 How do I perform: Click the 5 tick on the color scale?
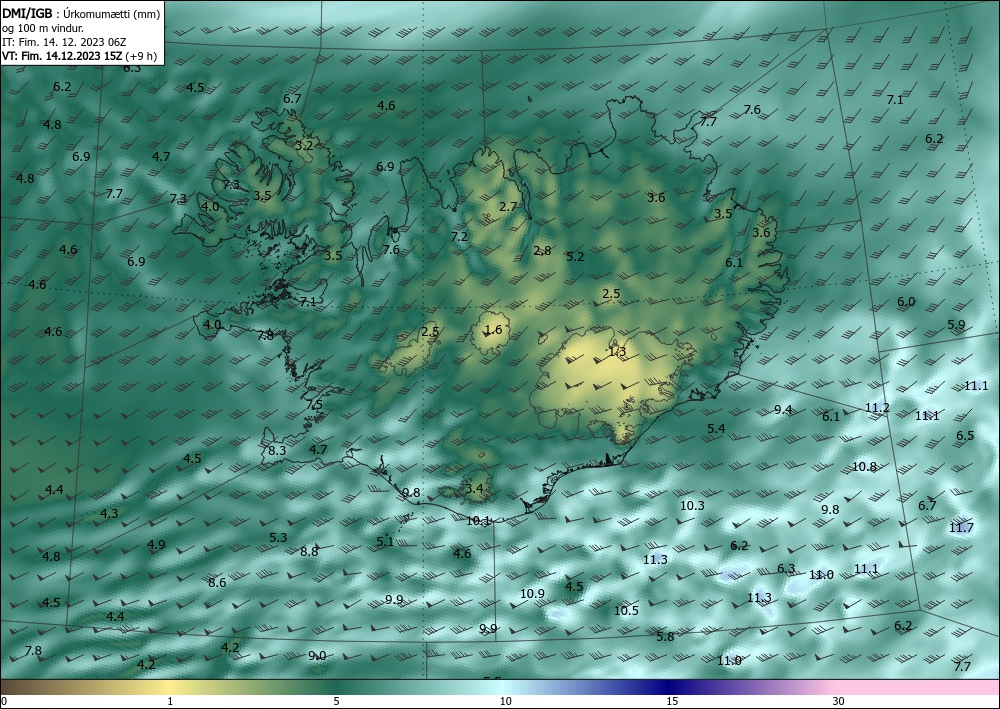pos(336,701)
